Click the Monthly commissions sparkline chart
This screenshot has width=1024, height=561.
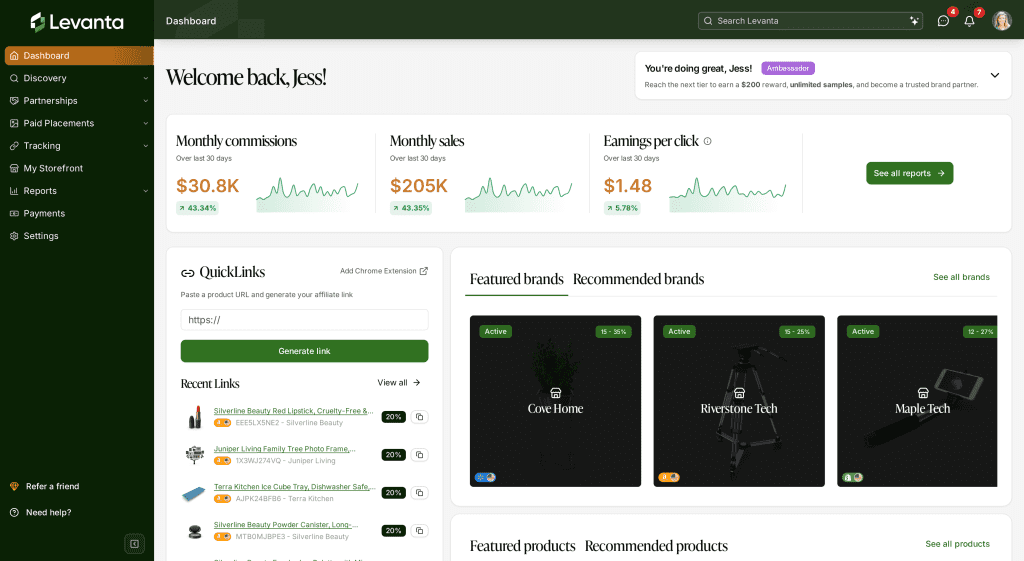(307, 195)
